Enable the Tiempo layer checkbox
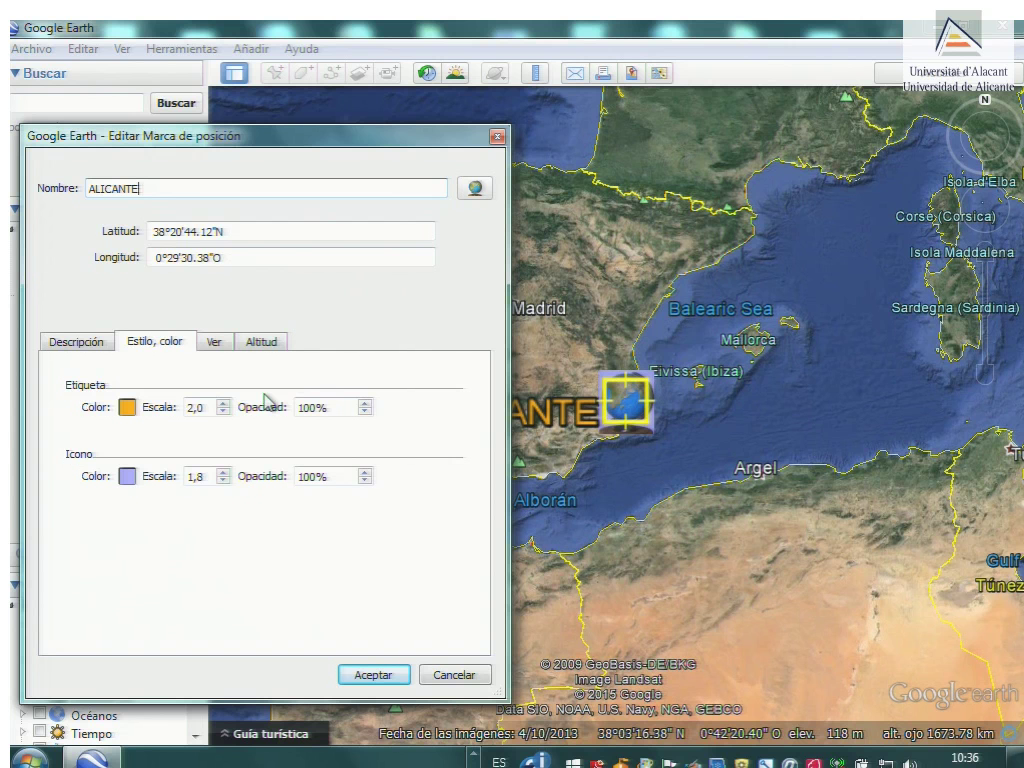Image resolution: width=1024 pixels, height=768 pixels. point(39,731)
